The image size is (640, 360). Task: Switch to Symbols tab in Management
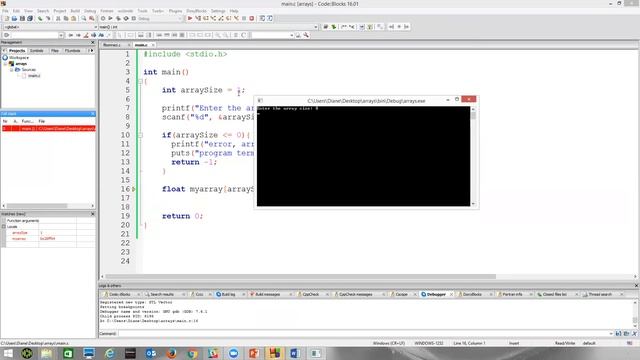[x=36, y=51]
